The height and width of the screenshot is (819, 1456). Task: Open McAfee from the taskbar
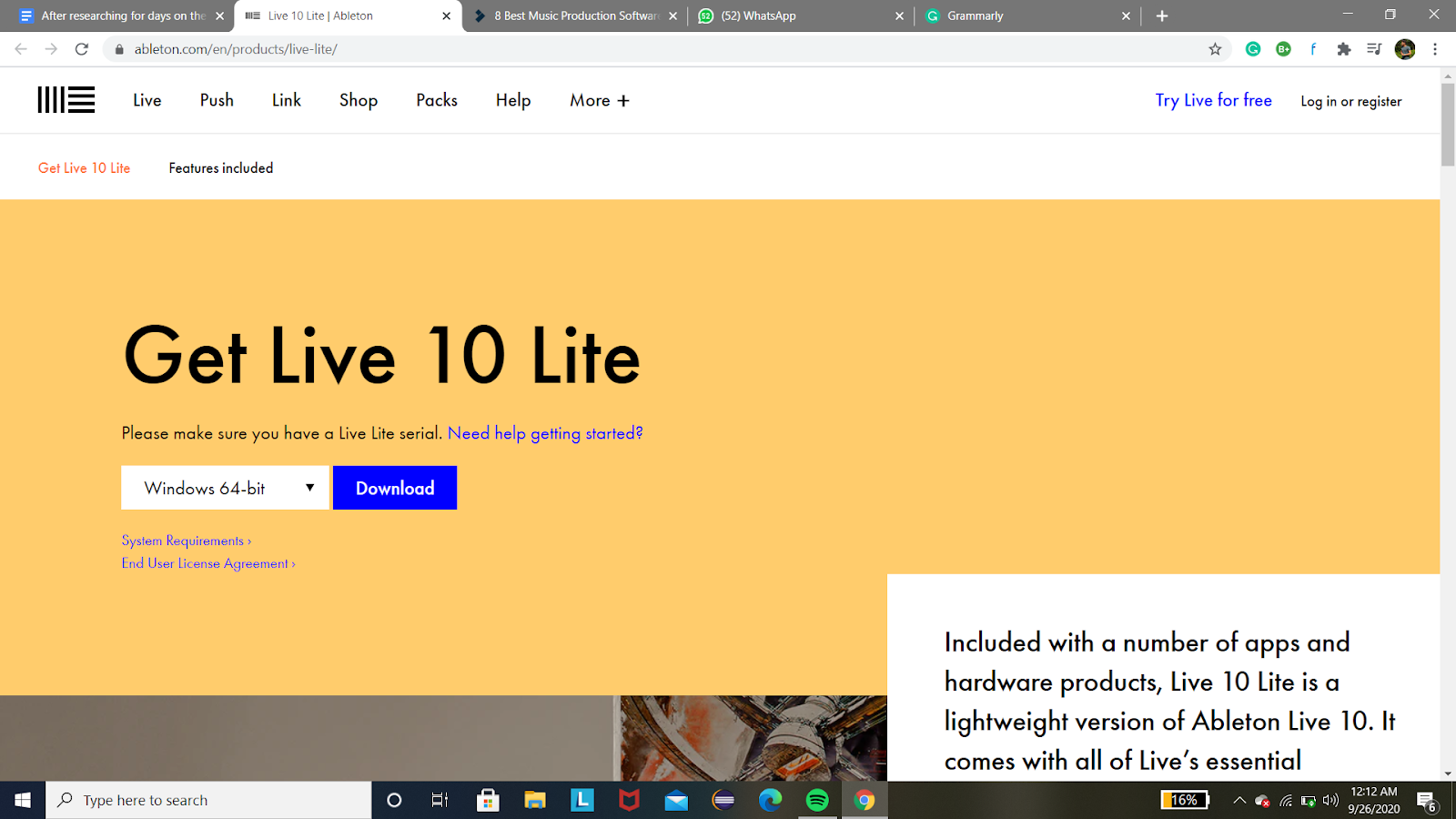[629, 800]
